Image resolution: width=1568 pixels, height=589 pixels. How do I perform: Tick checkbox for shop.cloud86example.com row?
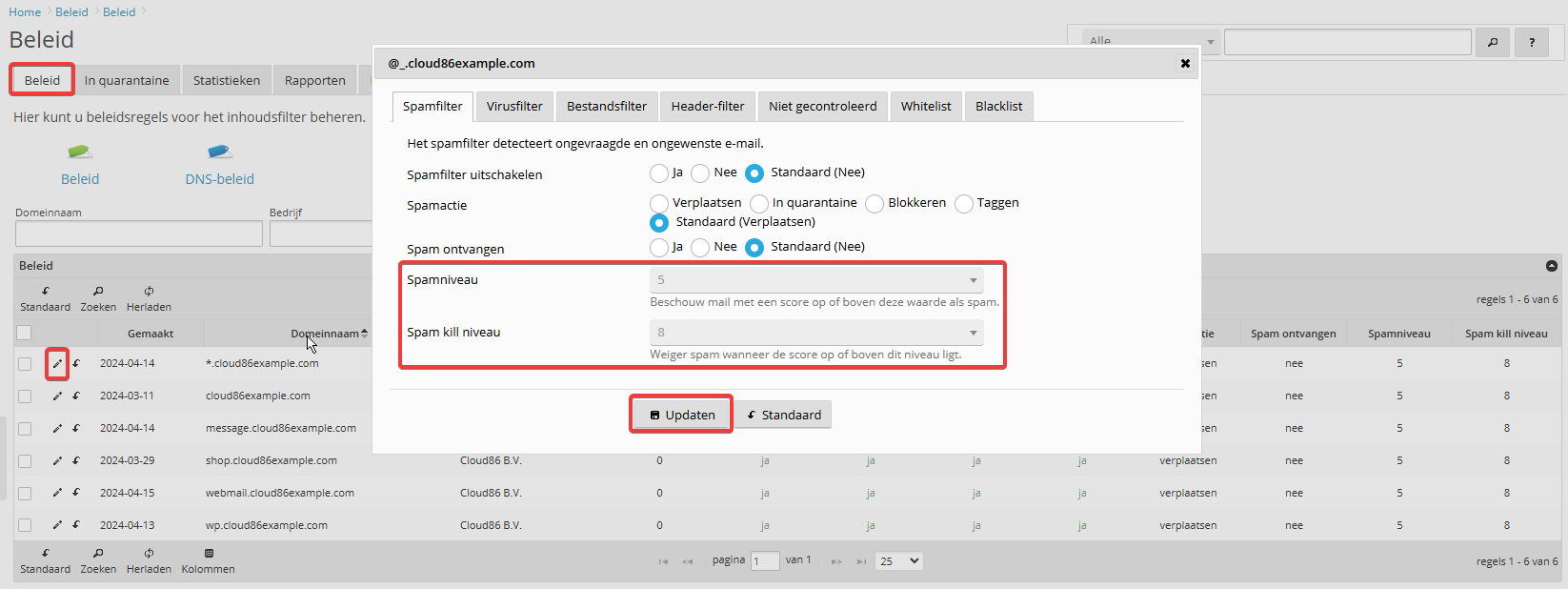25,460
